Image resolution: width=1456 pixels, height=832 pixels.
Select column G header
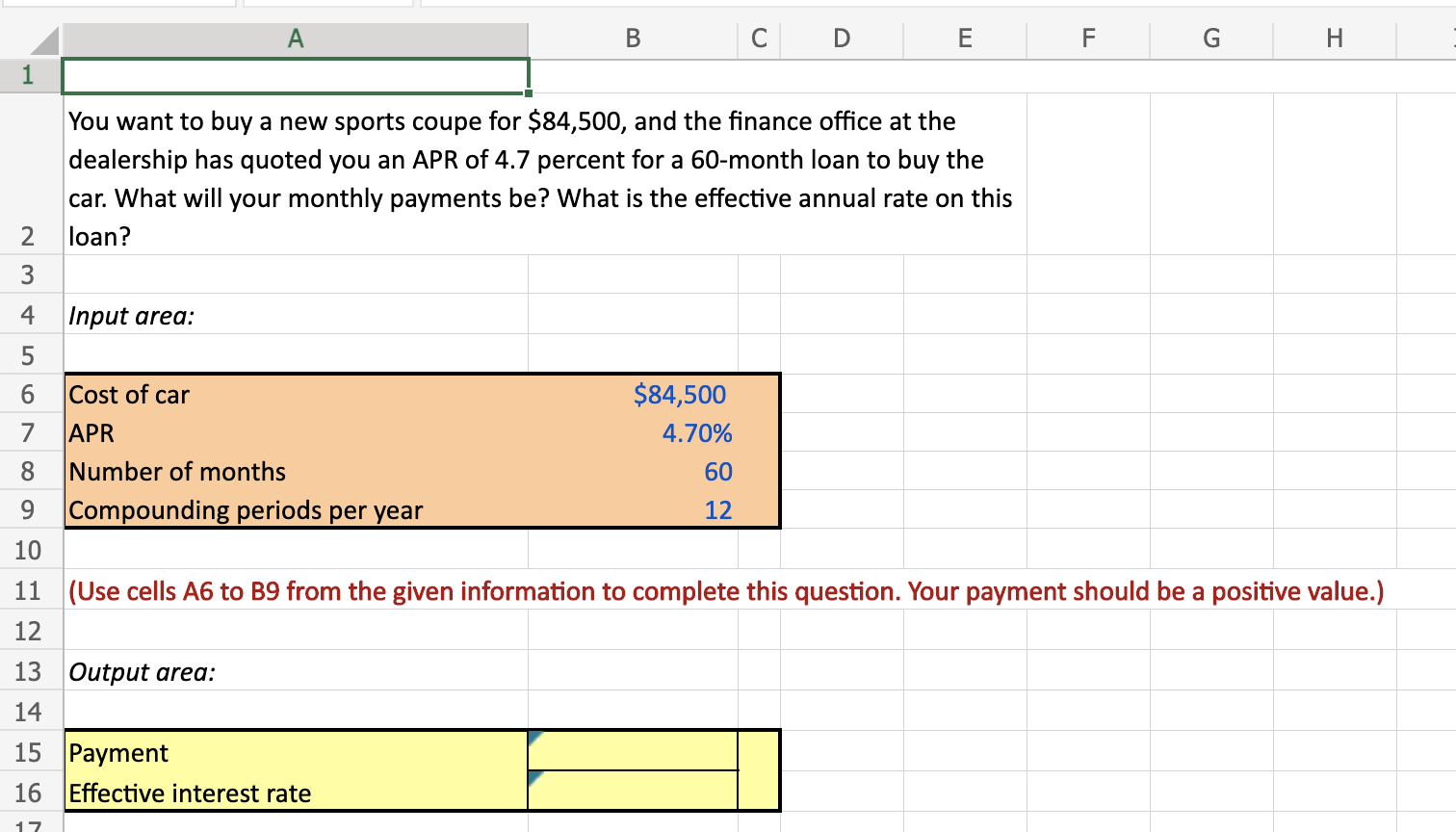pyautogui.click(x=1211, y=39)
